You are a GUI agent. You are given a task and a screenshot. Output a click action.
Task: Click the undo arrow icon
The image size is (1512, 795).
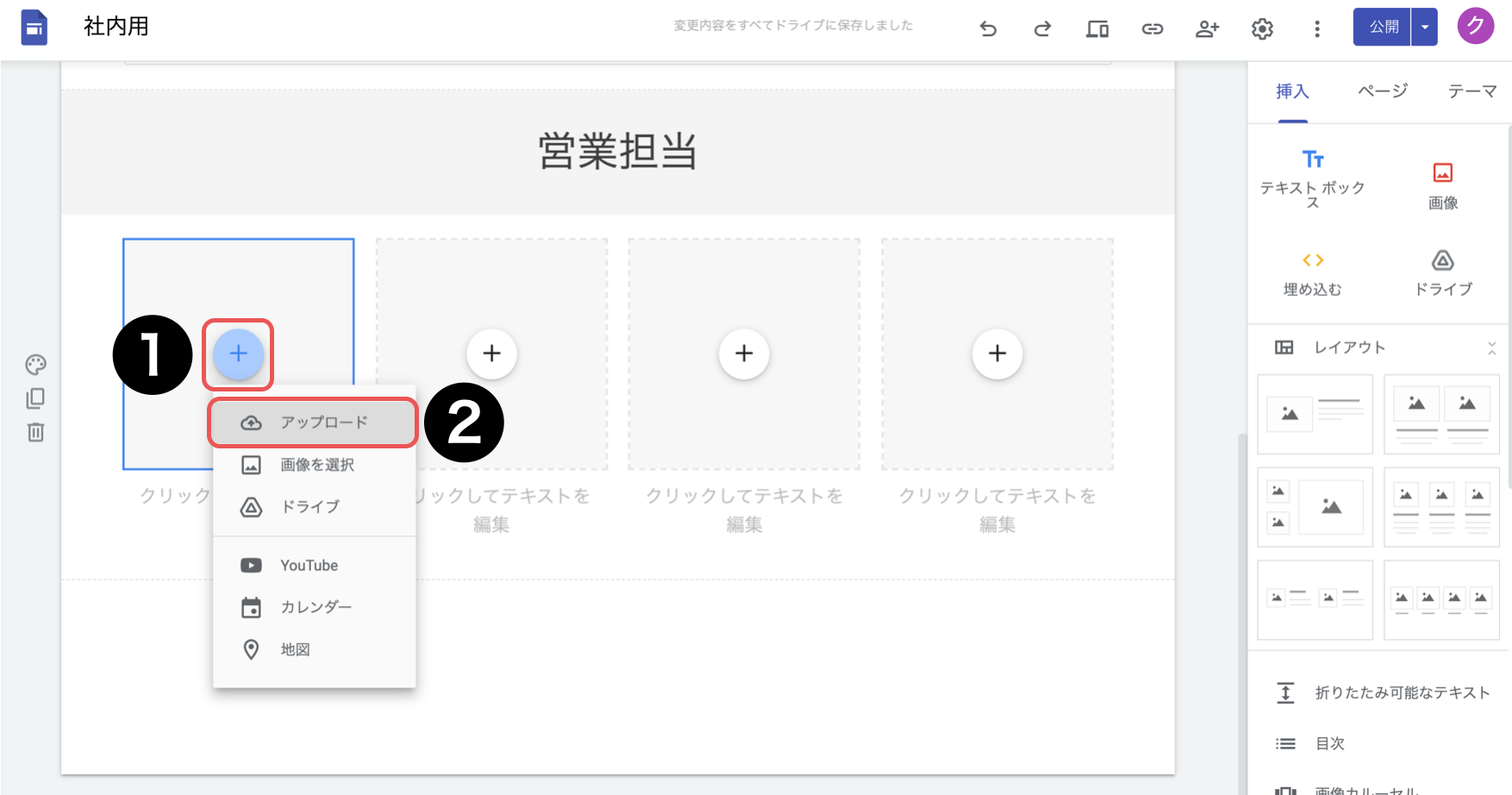click(988, 29)
